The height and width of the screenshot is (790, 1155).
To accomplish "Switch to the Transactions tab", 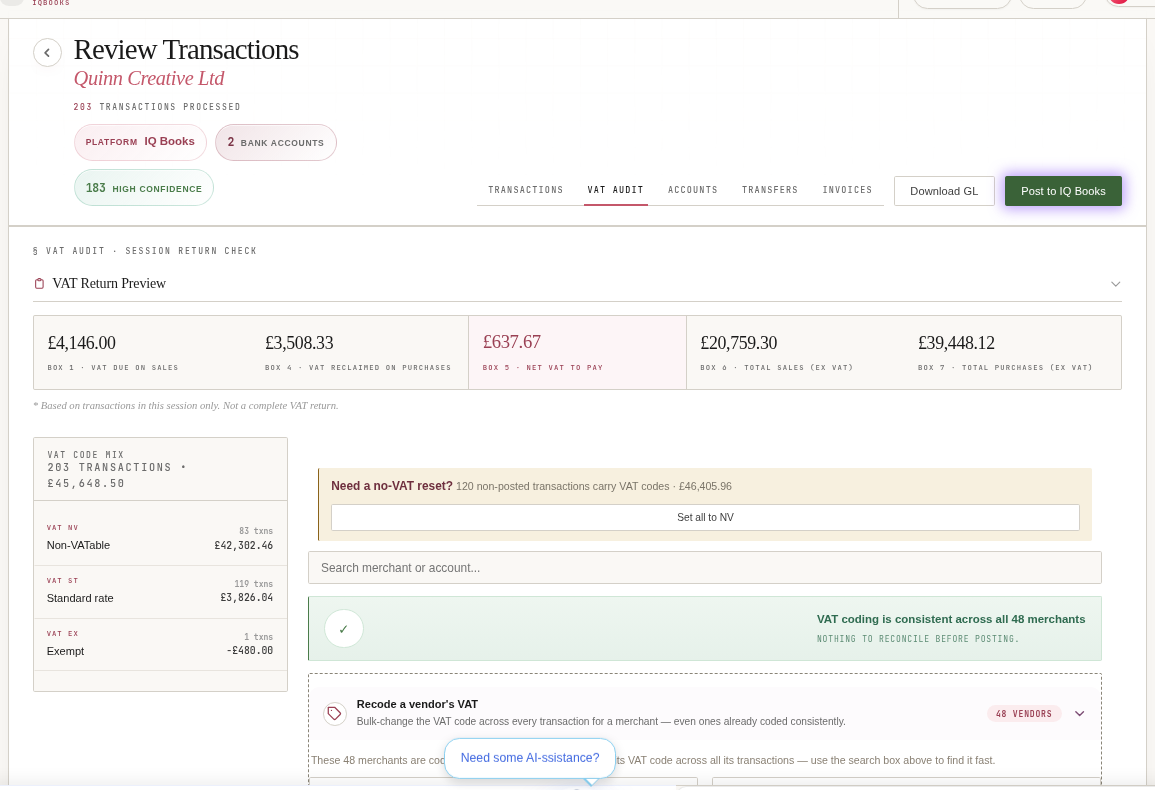I will pos(525,190).
